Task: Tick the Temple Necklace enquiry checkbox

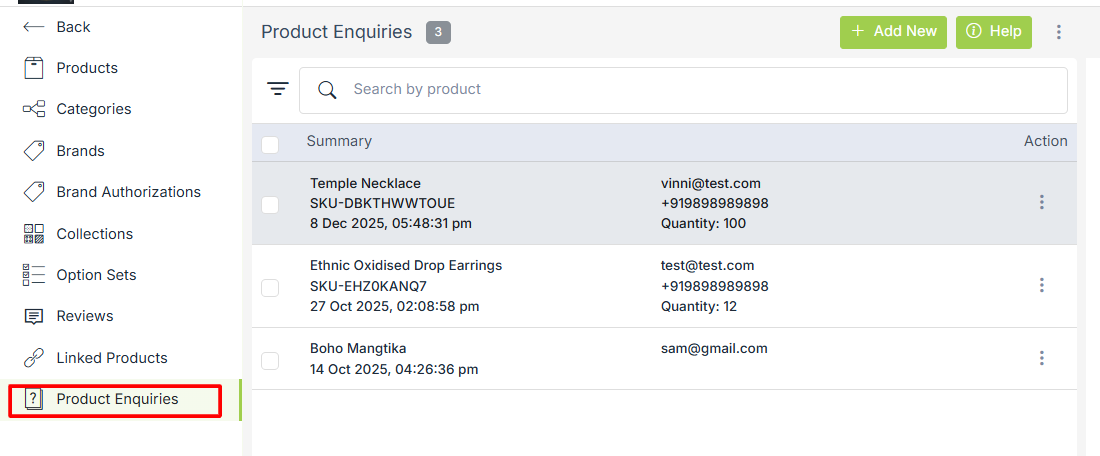Action: 270,204
